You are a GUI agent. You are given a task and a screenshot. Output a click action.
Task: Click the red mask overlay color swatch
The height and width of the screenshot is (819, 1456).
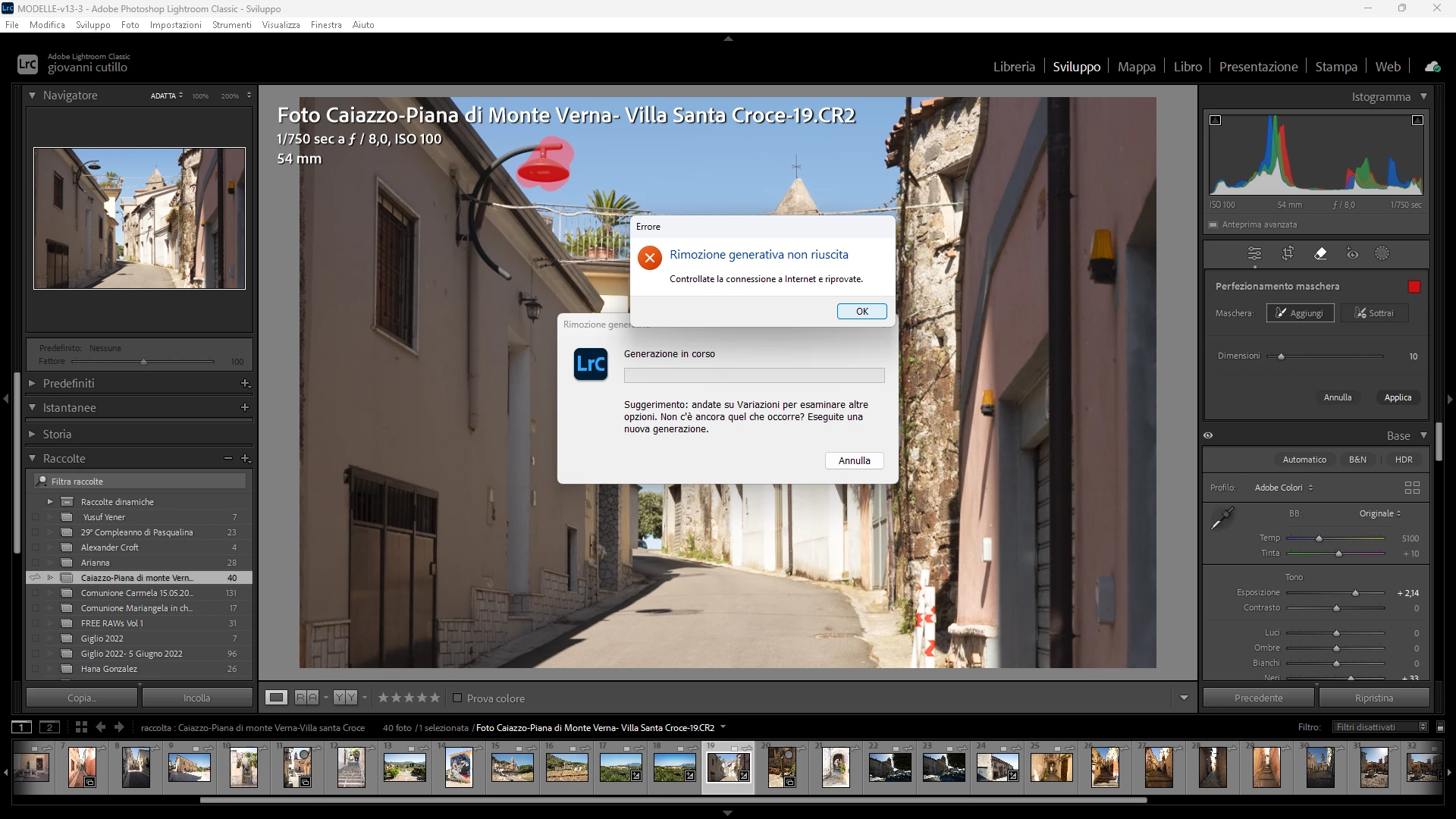[1414, 287]
